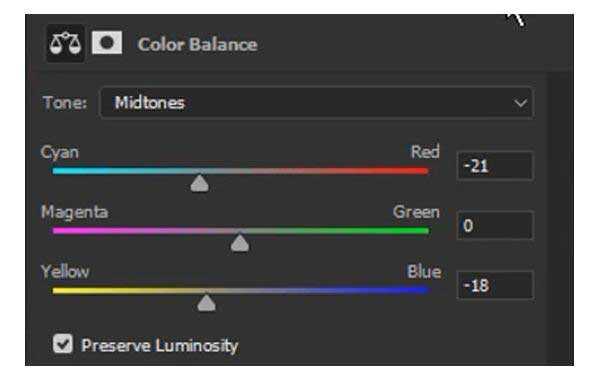Click the Preserve Luminosity label text
The height and width of the screenshot is (378, 600).
(x=160, y=346)
